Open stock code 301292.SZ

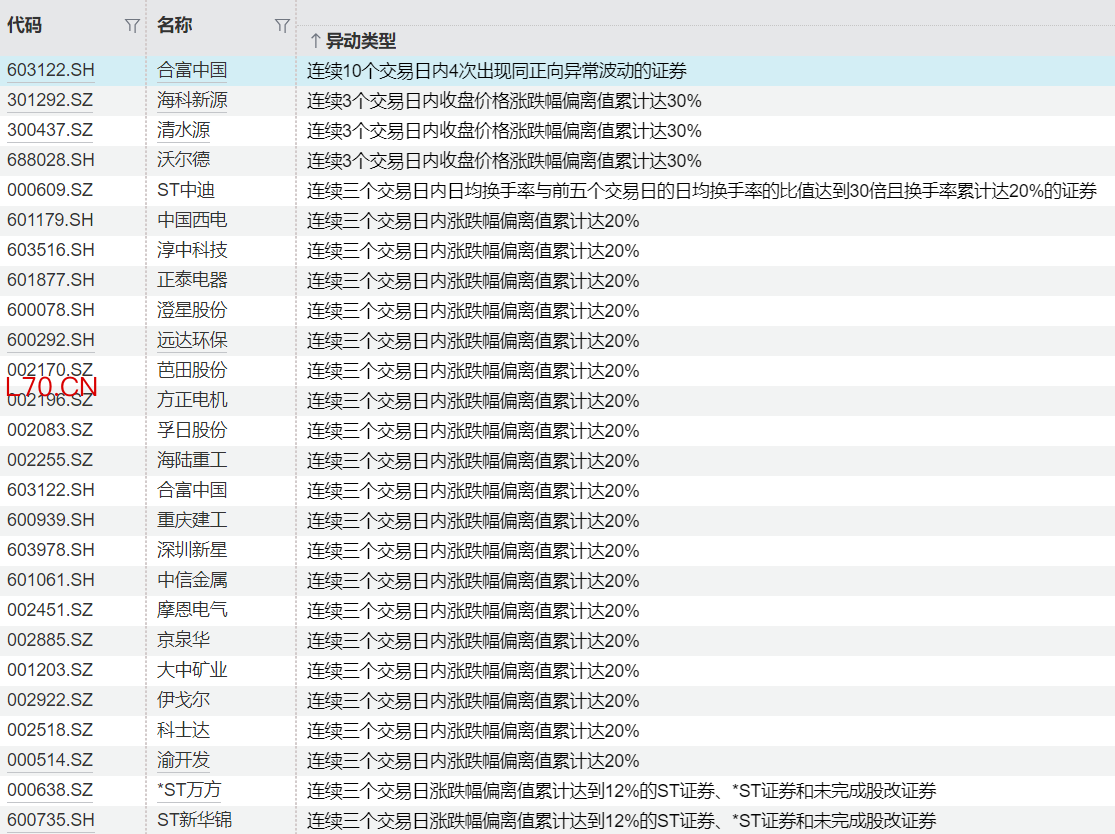point(50,100)
